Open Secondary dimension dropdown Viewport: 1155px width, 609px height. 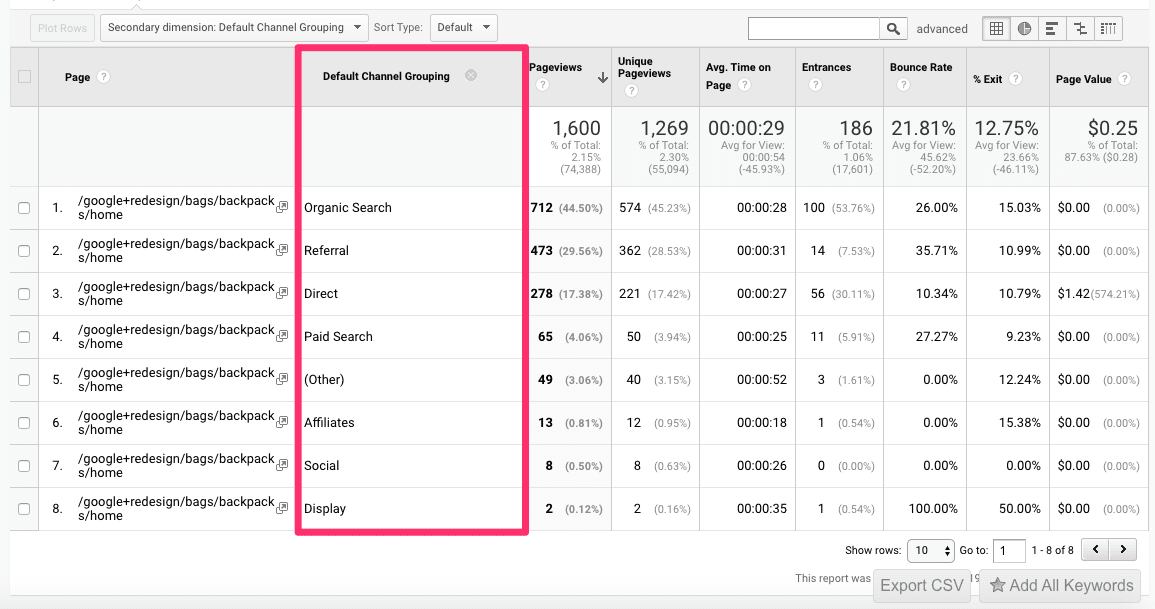[x=234, y=28]
